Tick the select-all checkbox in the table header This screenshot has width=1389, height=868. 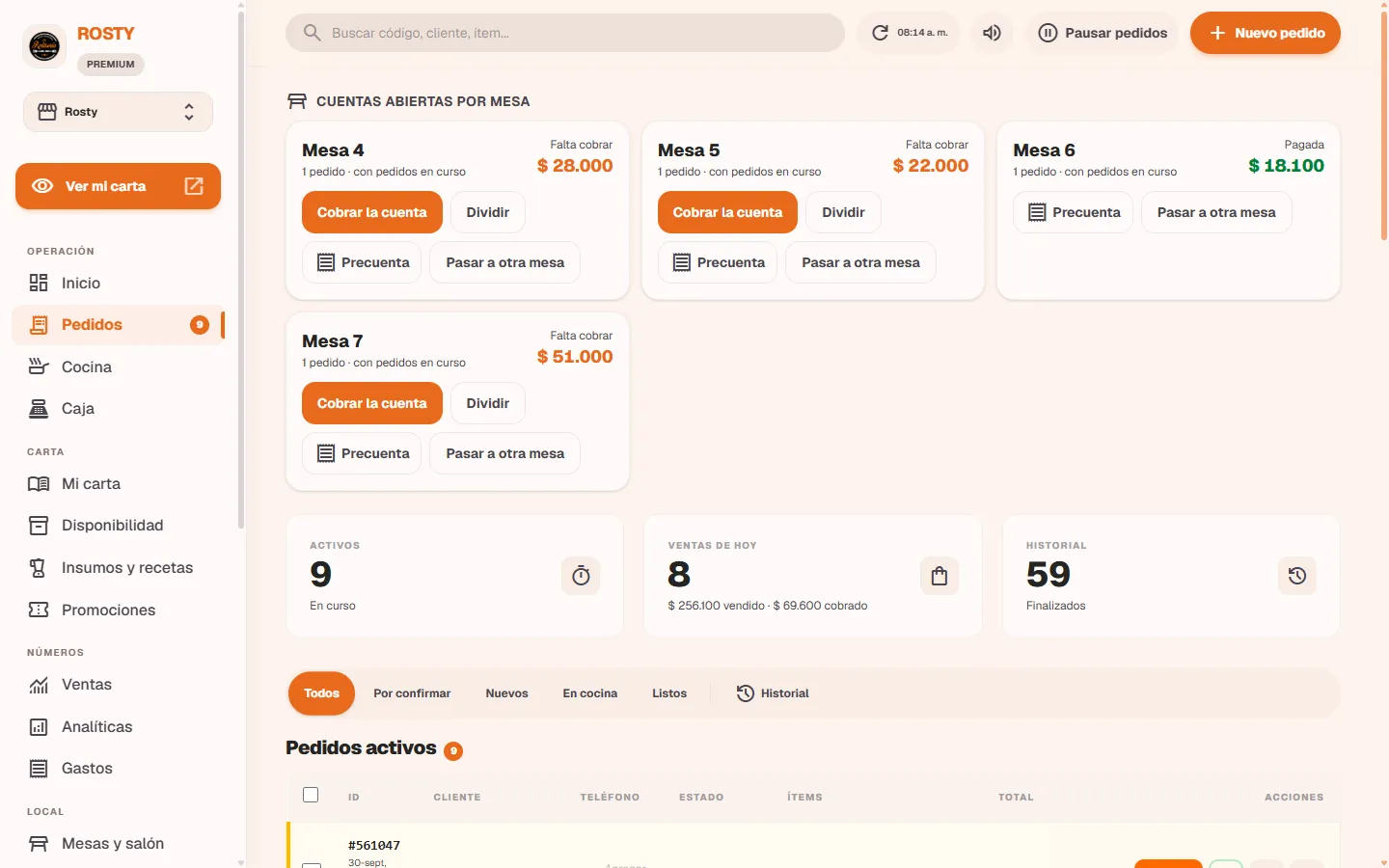[311, 795]
